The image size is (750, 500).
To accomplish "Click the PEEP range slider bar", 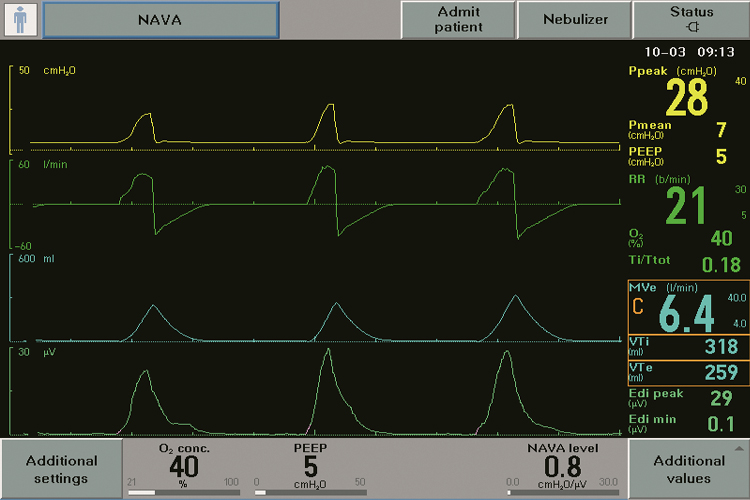I will point(311,493).
